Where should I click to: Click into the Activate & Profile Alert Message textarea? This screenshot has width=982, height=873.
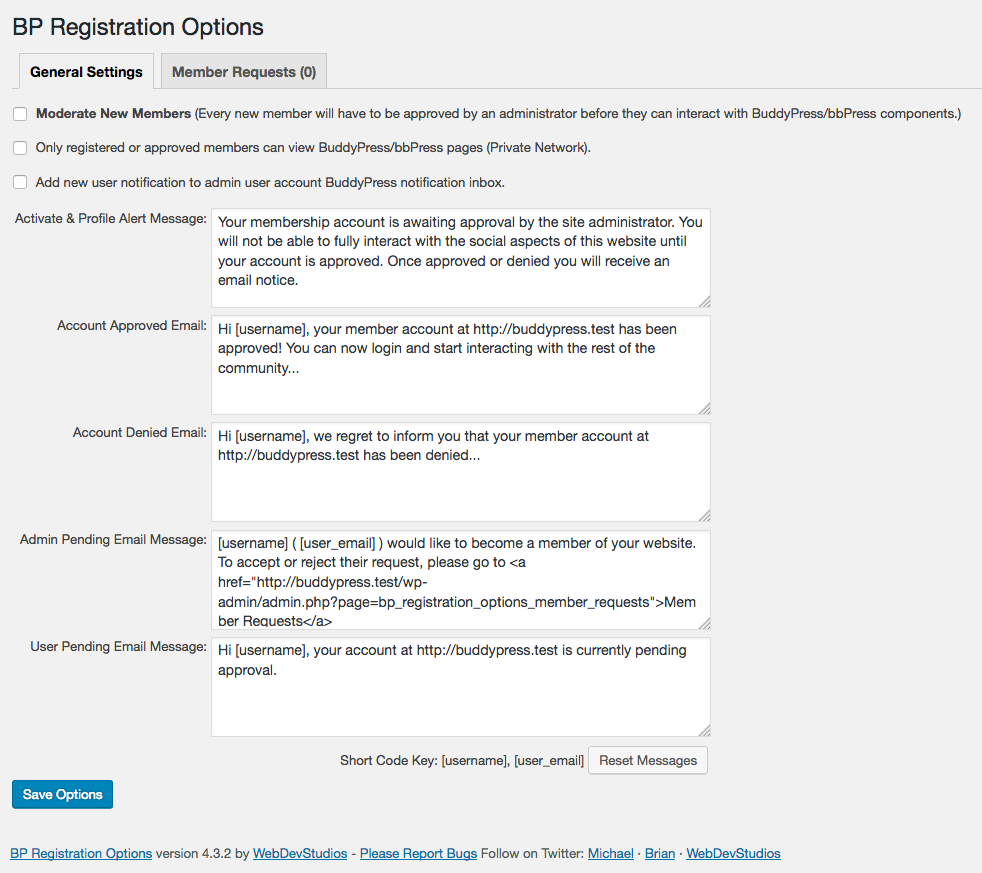pos(460,257)
